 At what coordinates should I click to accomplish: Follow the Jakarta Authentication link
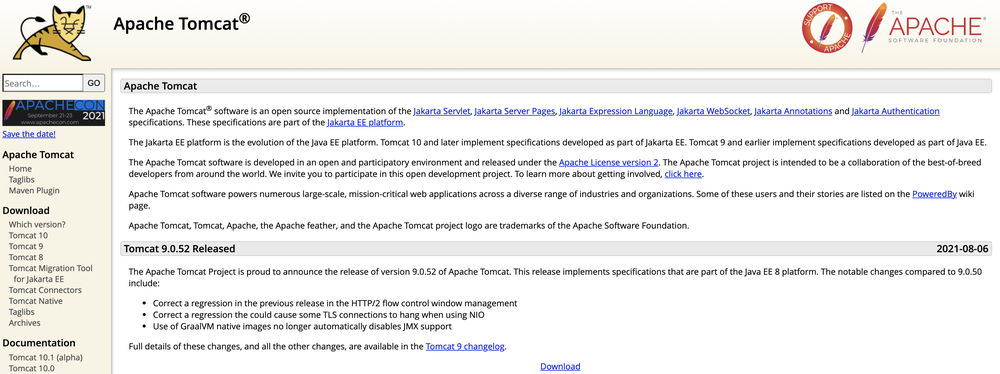click(x=895, y=111)
